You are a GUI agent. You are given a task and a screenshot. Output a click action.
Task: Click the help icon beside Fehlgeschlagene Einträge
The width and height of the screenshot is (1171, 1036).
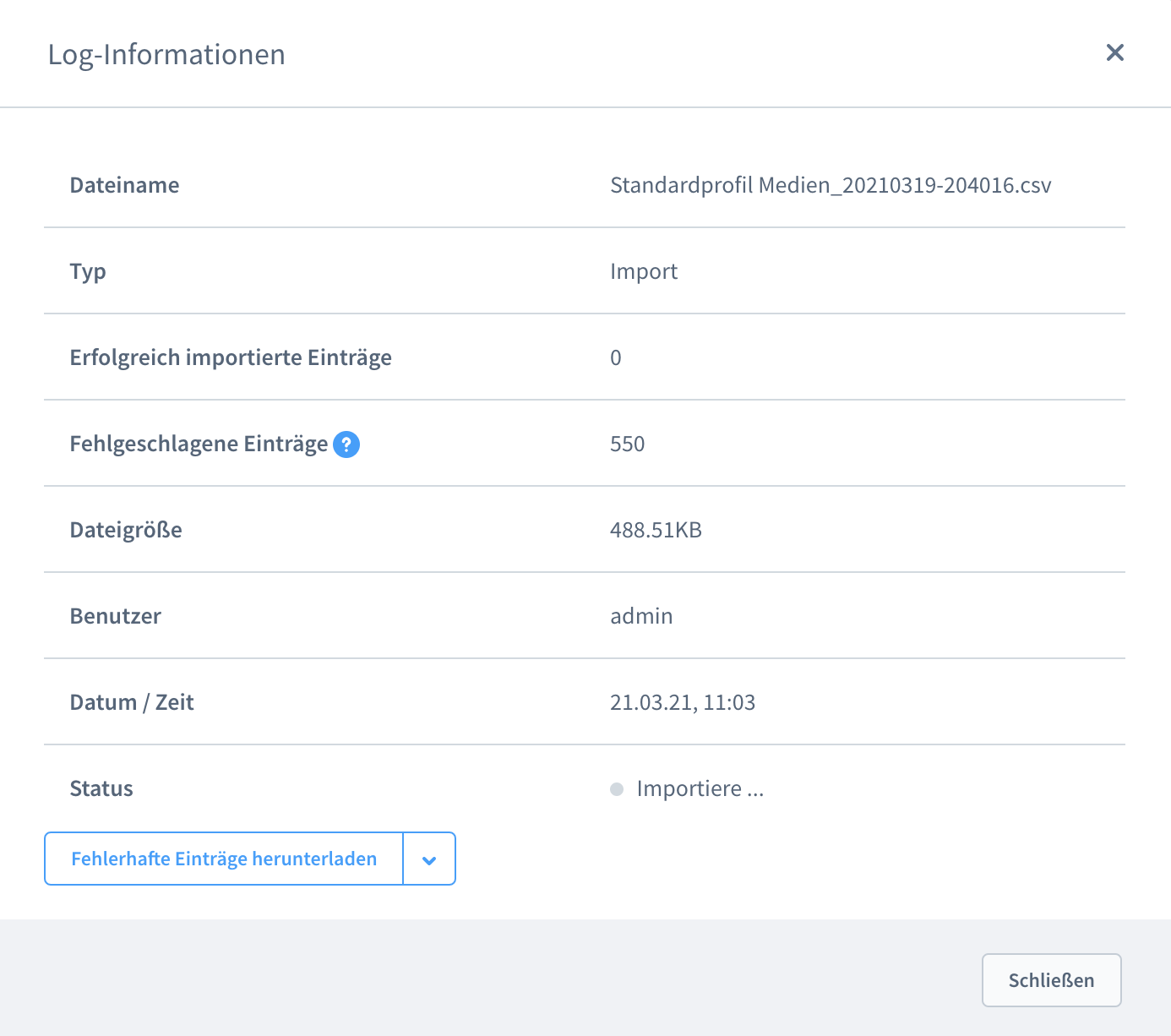(346, 444)
